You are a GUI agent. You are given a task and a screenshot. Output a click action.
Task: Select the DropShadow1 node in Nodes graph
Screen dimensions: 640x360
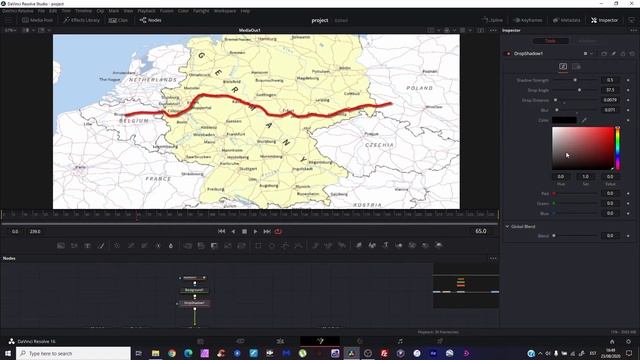tap(195, 303)
